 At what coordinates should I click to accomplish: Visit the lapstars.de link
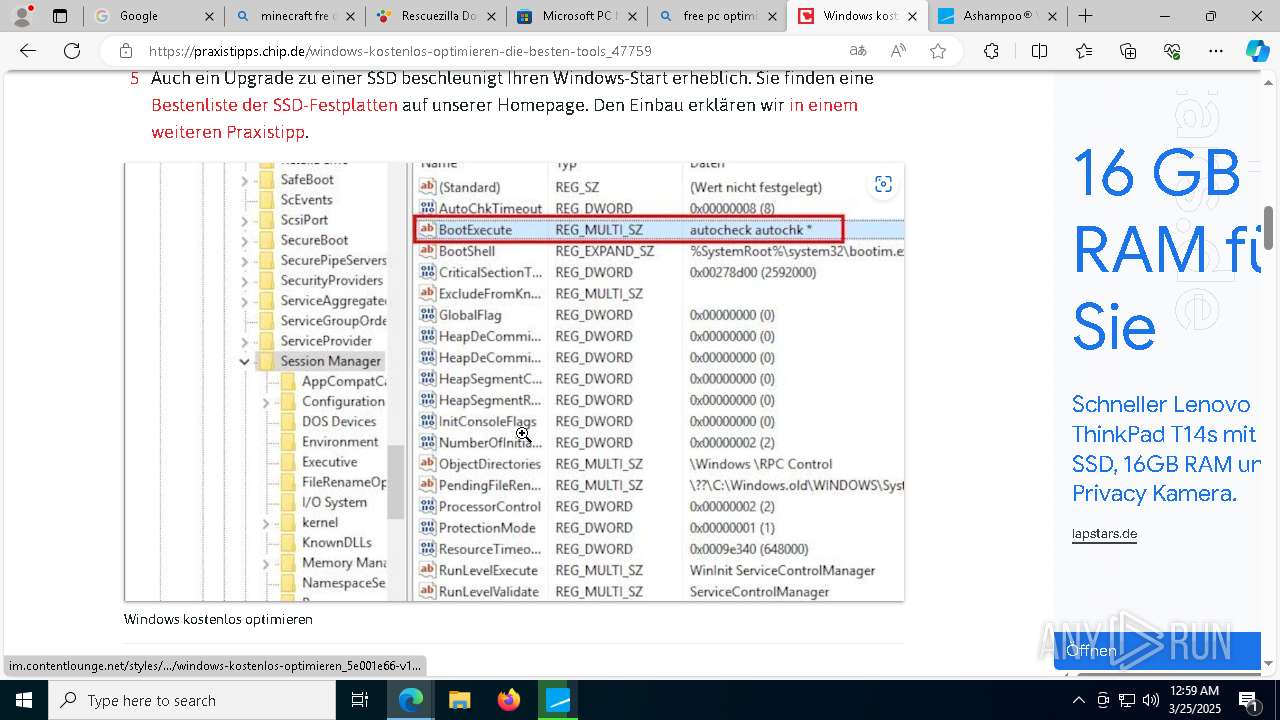click(x=1104, y=534)
